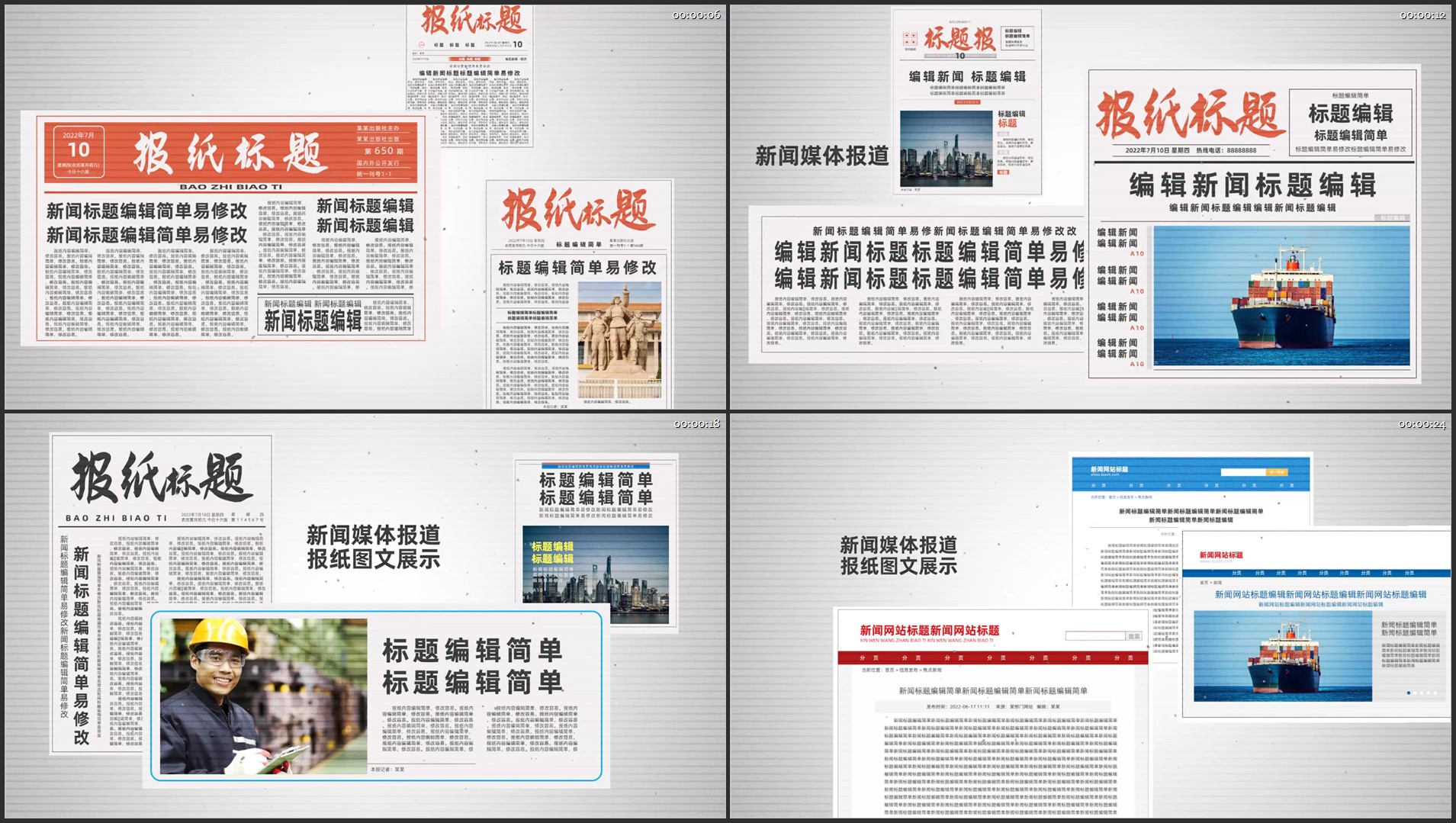Click the soldiers monument statue photo
The image size is (1456, 823).
[x=619, y=340]
